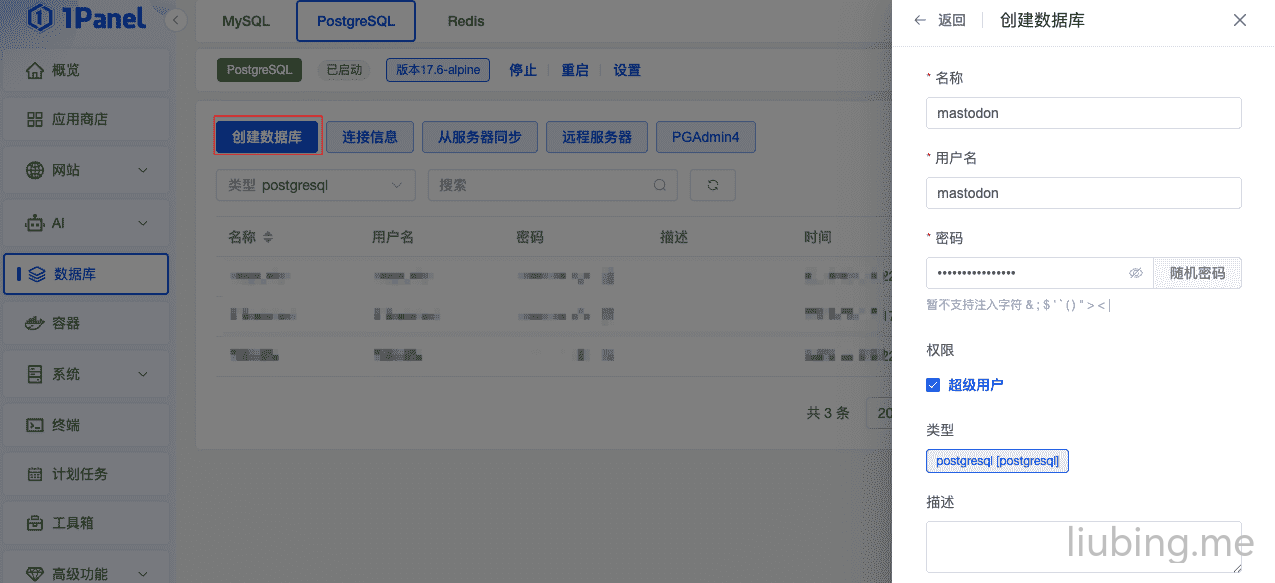
Task: Select the postgresql [postgresql] type option
Action: coord(997,461)
